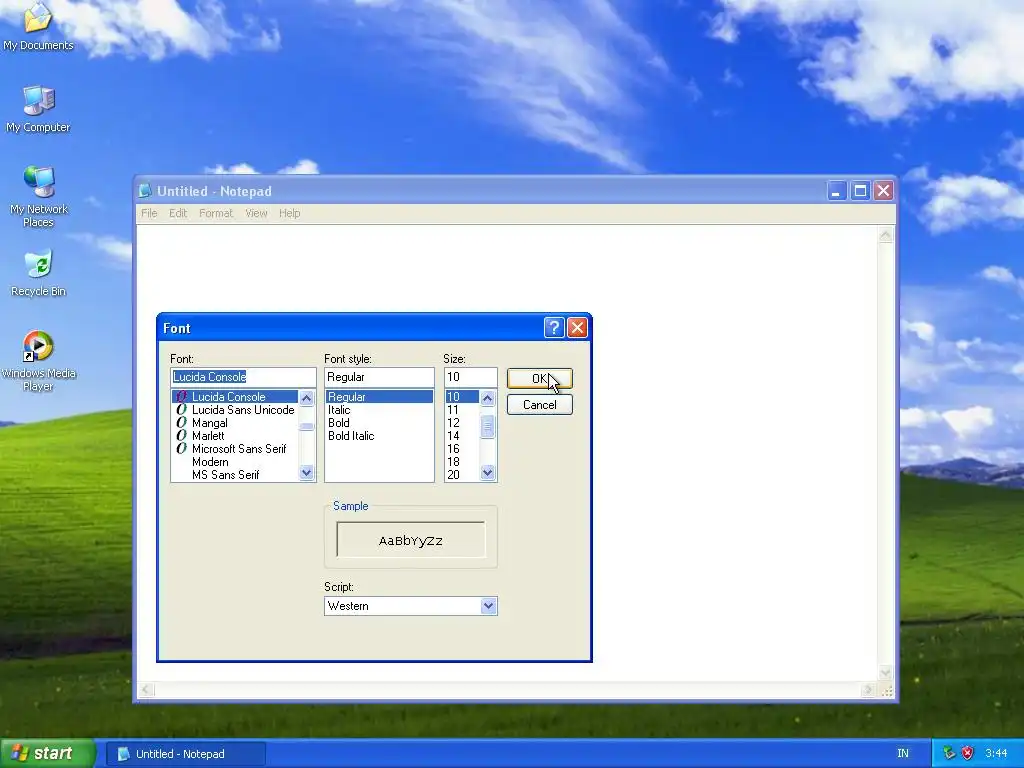Open the My Documents desktop icon

click(38, 26)
